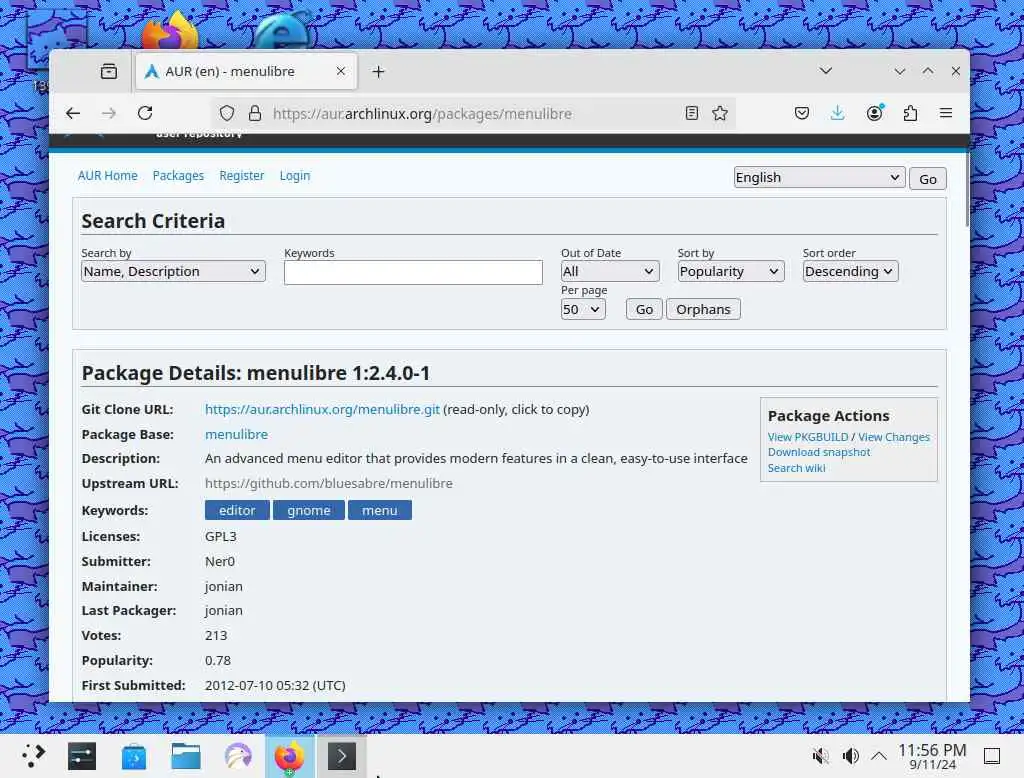This screenshot has height=778, width=1024.
Task: Open Discover software store in taskbar
Action: point(134,756)
